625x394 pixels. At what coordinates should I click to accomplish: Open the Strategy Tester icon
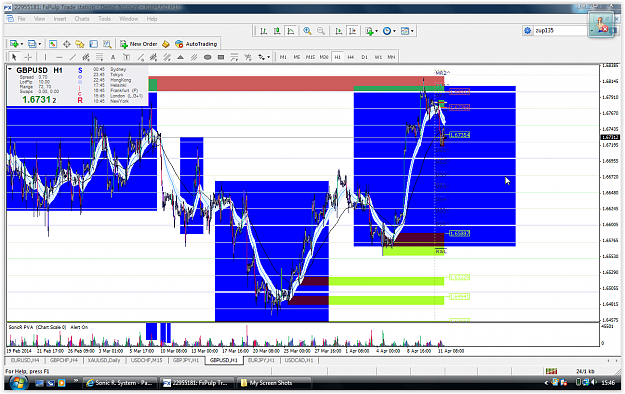click(107, 44)
